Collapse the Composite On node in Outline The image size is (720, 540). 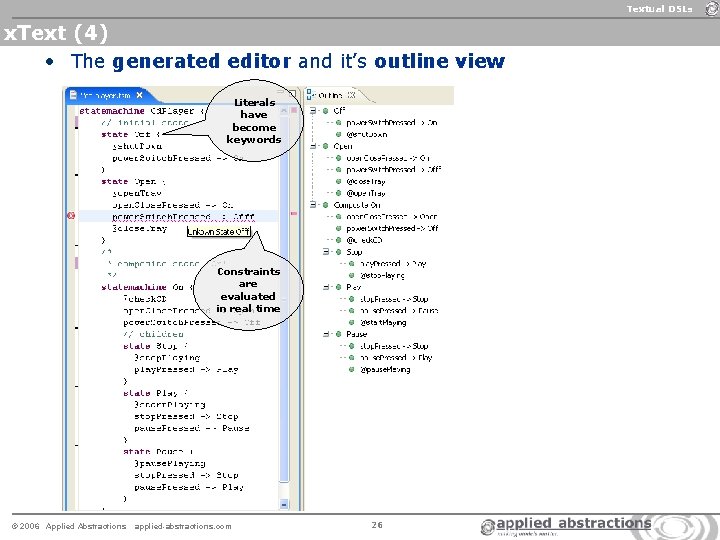[313, 205]
